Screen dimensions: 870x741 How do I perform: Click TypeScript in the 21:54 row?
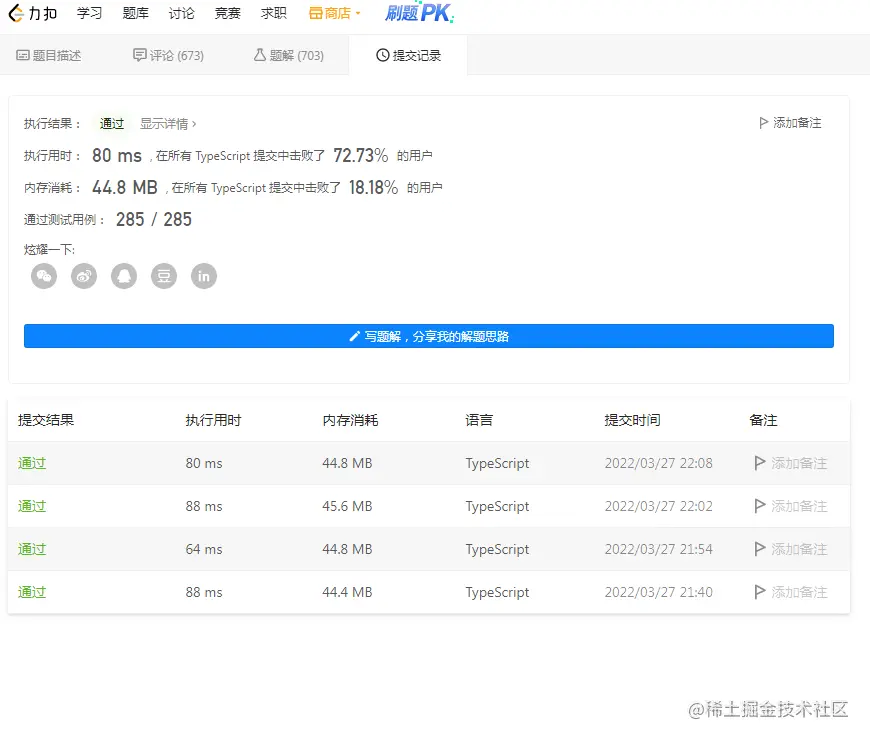[497, 549]
